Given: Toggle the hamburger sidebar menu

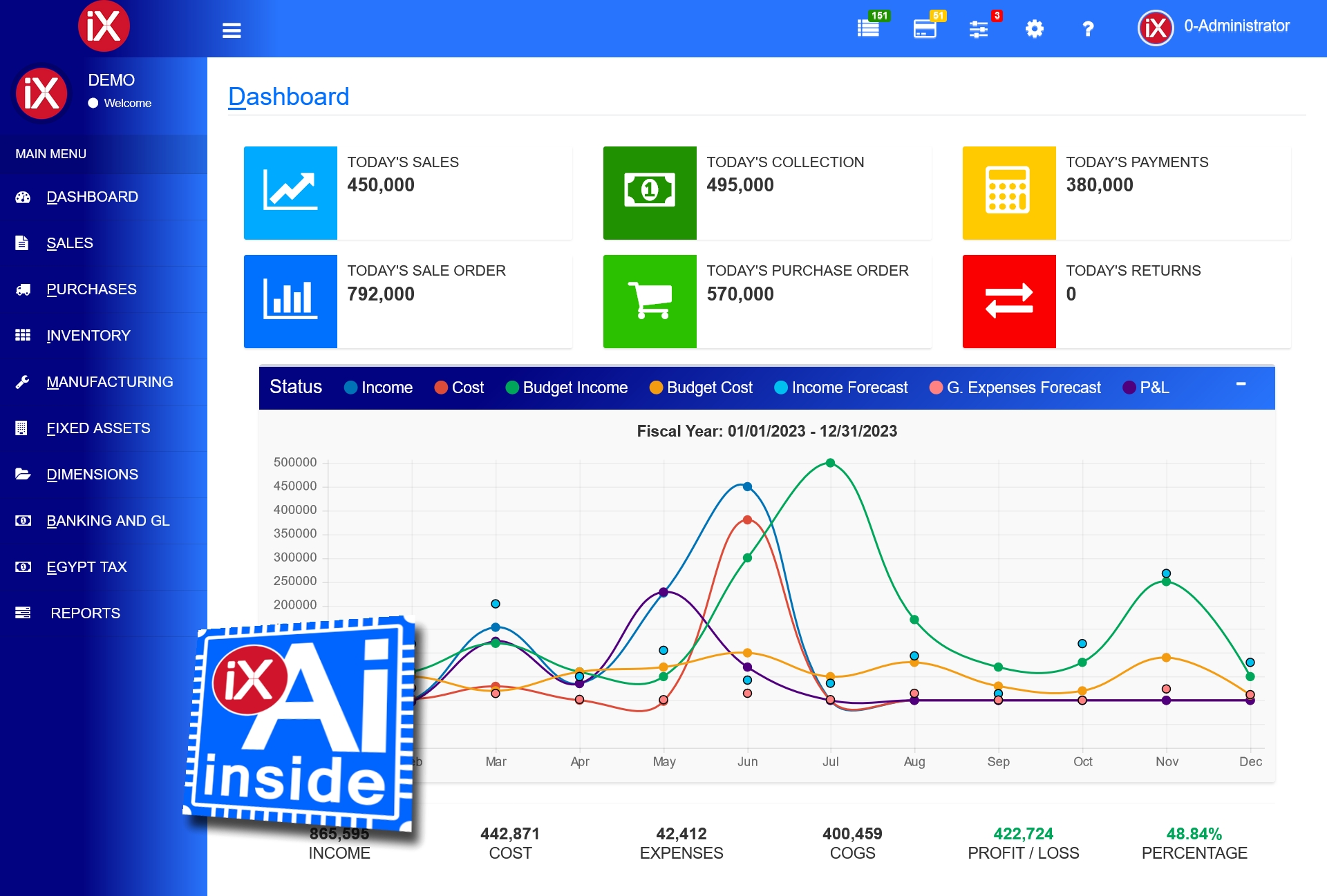Looking at the screenshot, I should click(232, 30).
